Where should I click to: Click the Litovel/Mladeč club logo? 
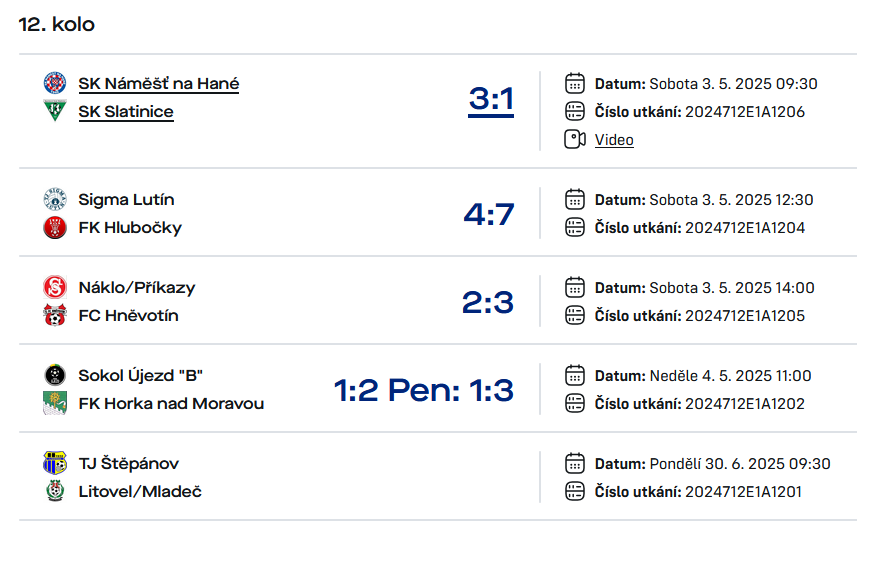coord(55,491)
